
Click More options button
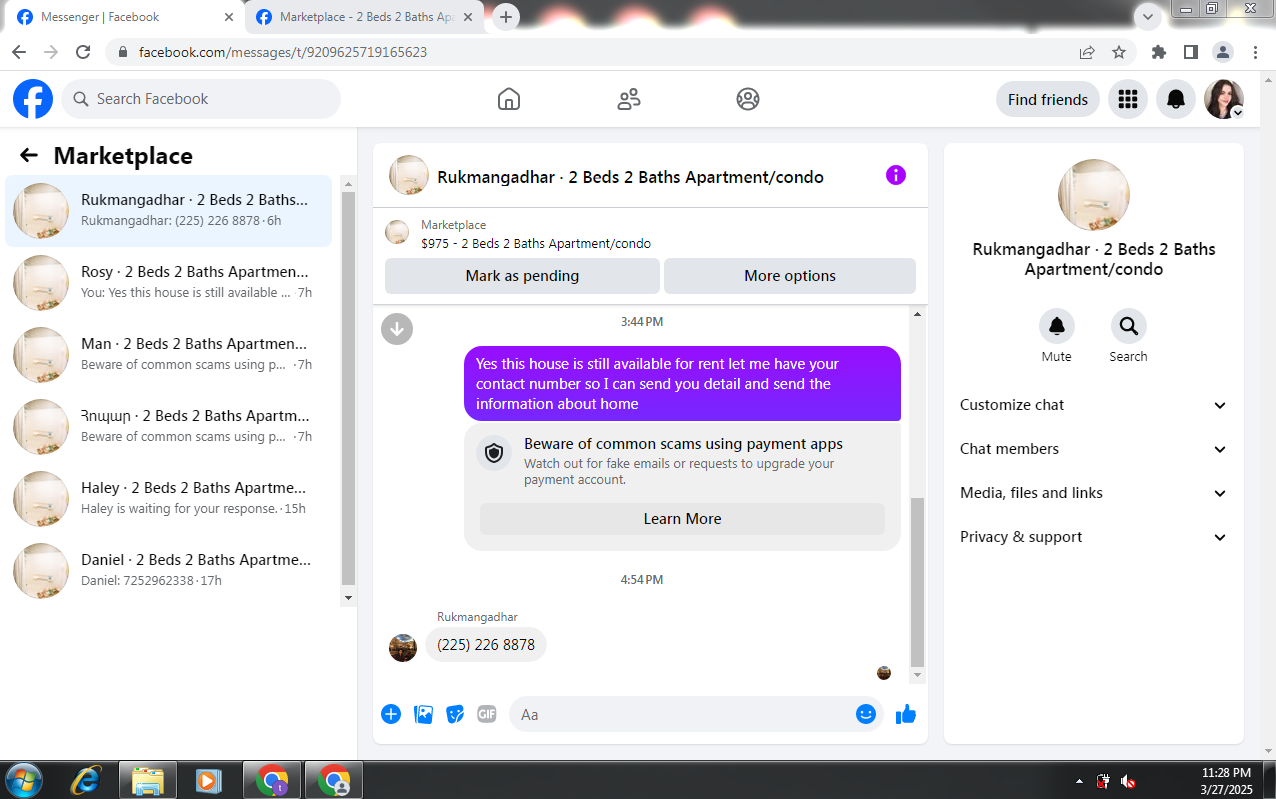790,276
